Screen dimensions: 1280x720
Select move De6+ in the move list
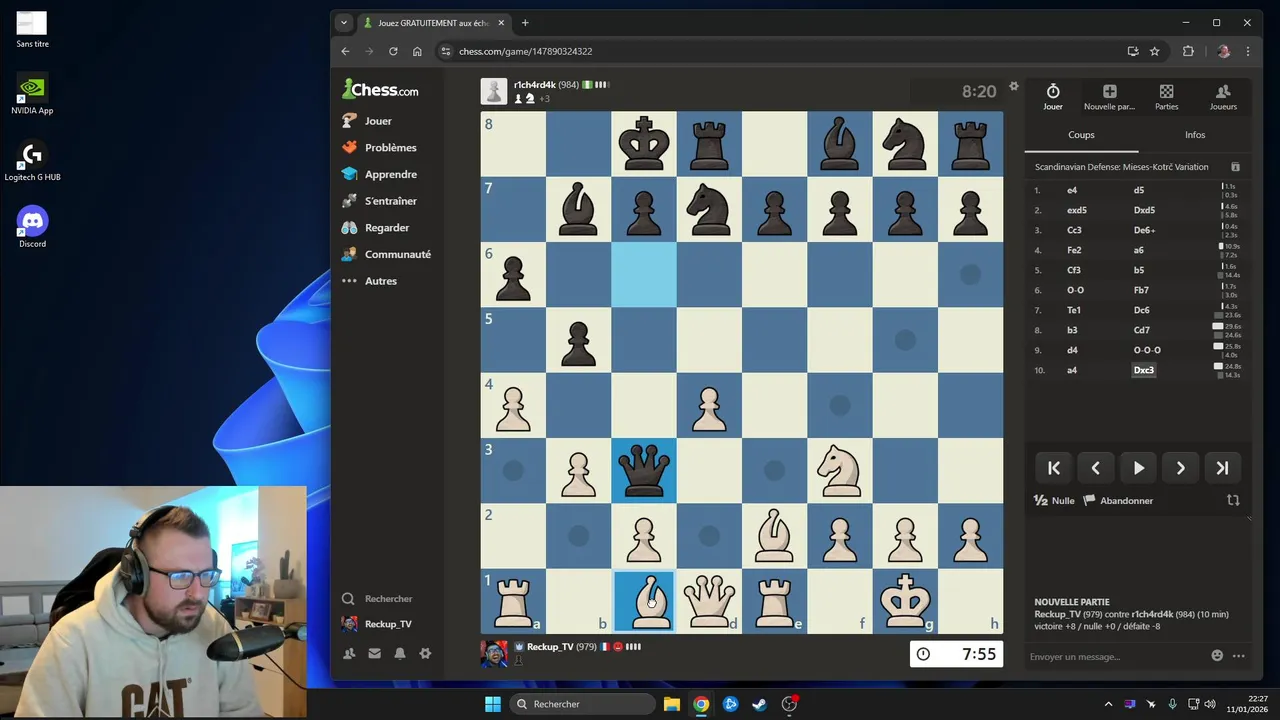pos(1144,230)
